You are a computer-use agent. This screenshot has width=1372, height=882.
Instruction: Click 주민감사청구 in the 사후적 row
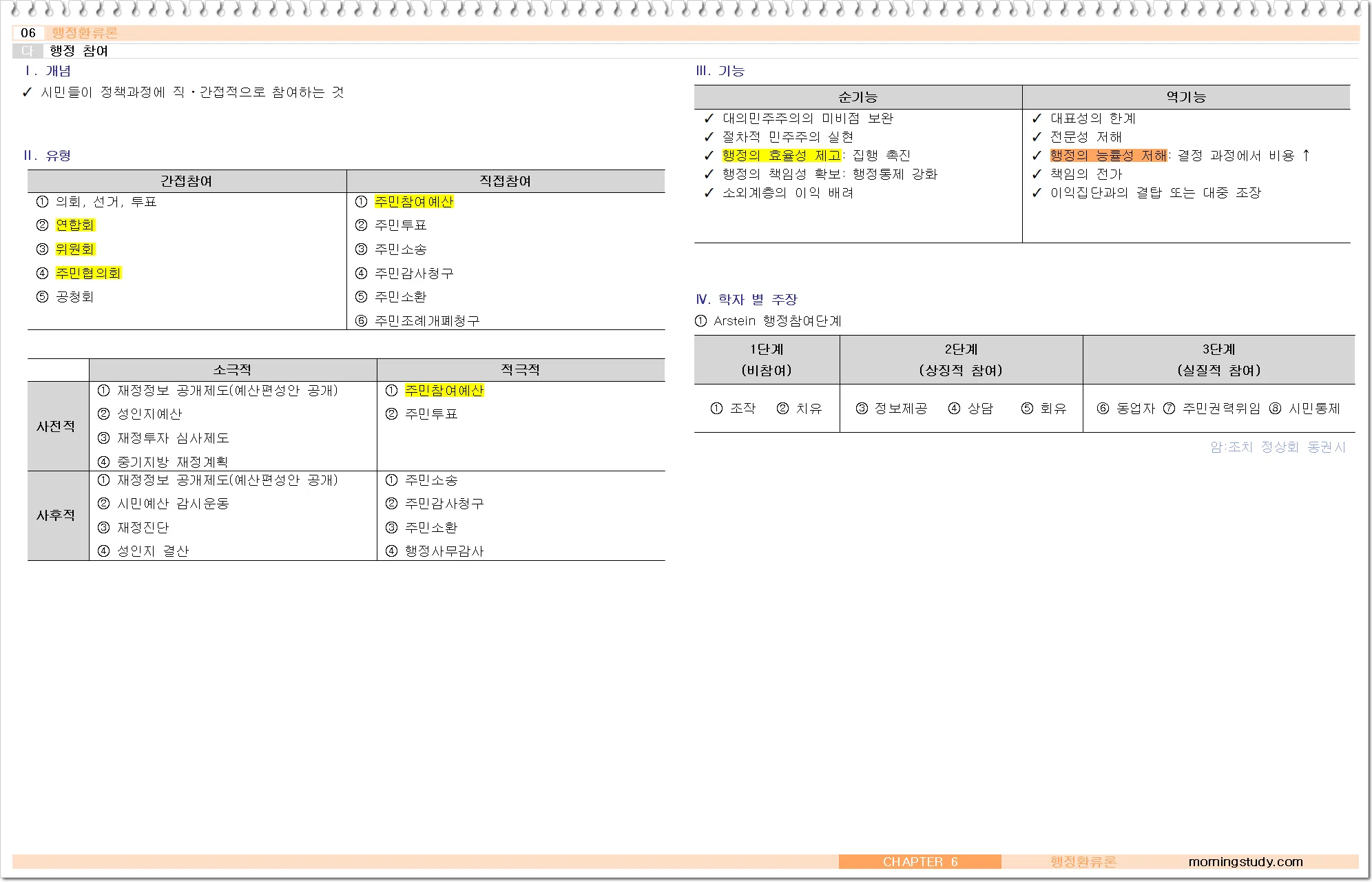pyautogui.click(x=444, y=504)
